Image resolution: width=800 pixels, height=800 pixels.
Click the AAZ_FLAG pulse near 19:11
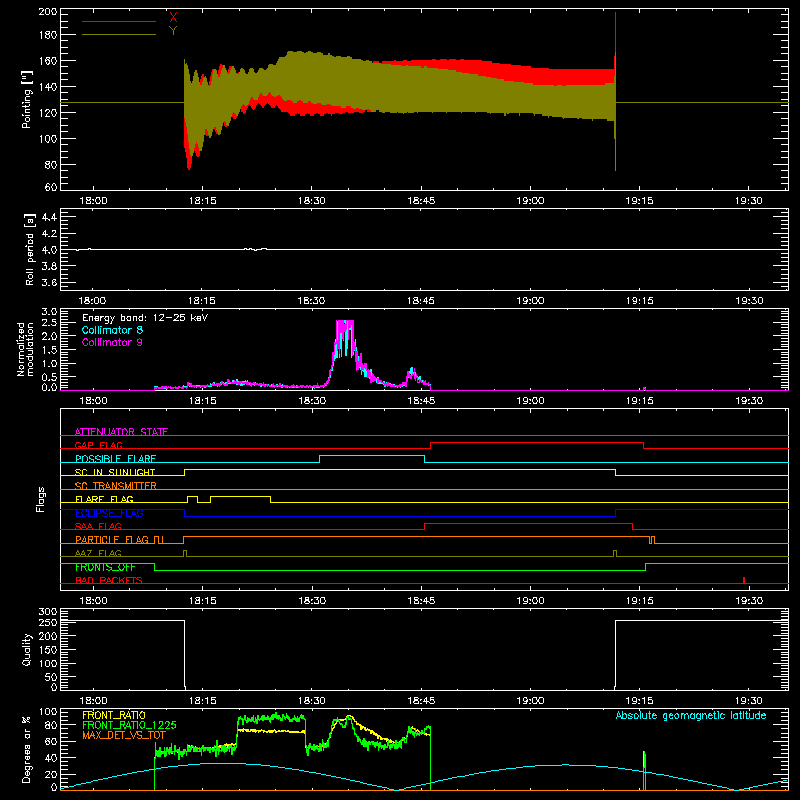tap(615, 553)
